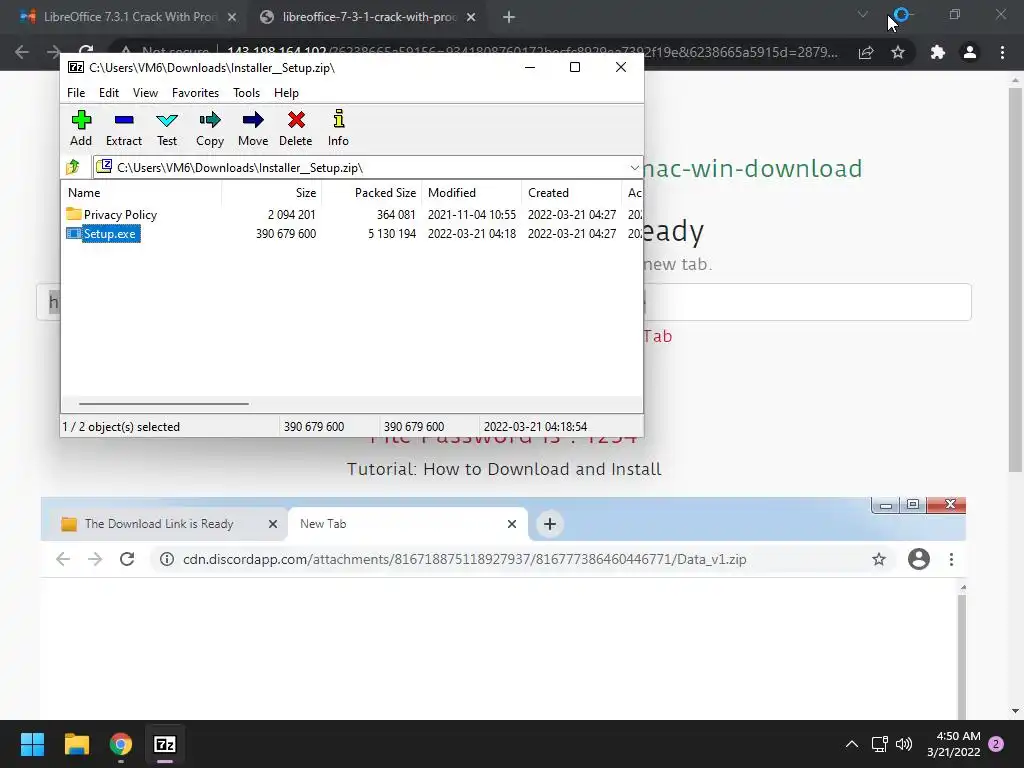Sort files by Size column header
Image resolution: width=1024 pixels, height=768 pixels.
272,193
